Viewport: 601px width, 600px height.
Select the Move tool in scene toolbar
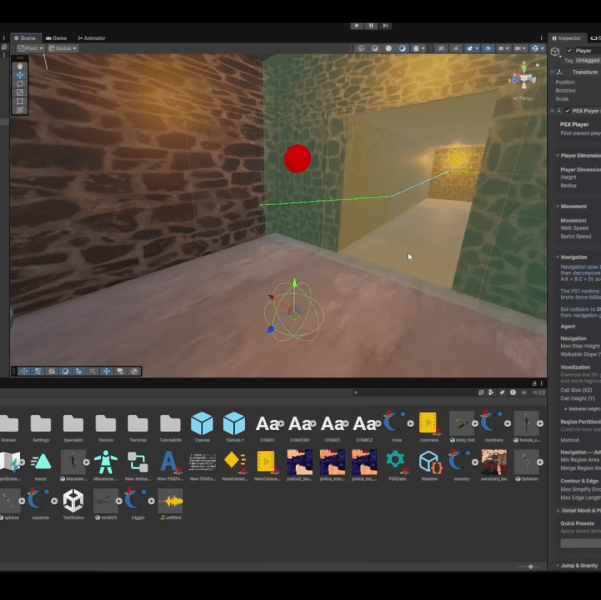pos(20,75)
